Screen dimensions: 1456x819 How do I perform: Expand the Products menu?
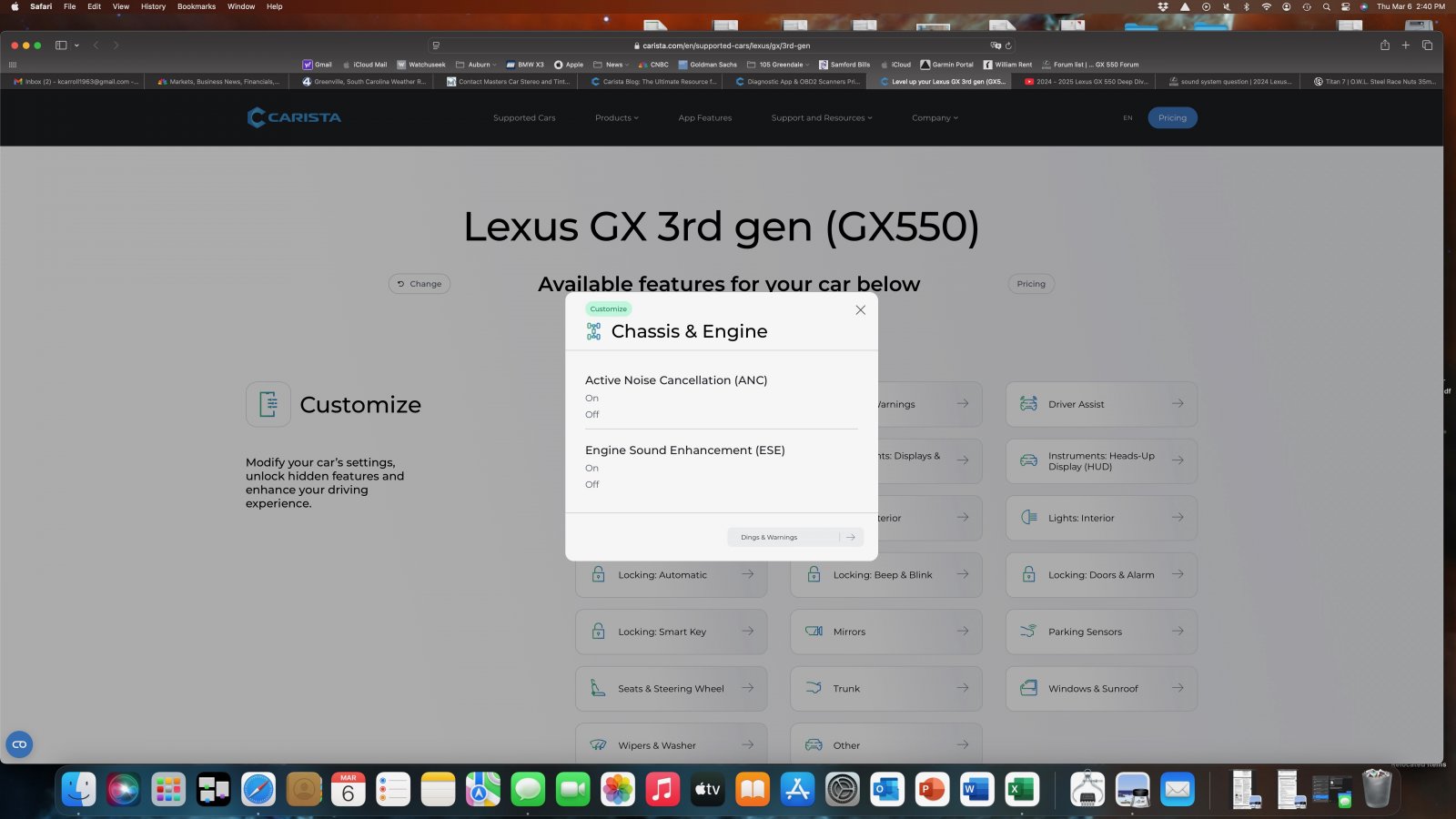pyautogui.click(x=617, y=118)
